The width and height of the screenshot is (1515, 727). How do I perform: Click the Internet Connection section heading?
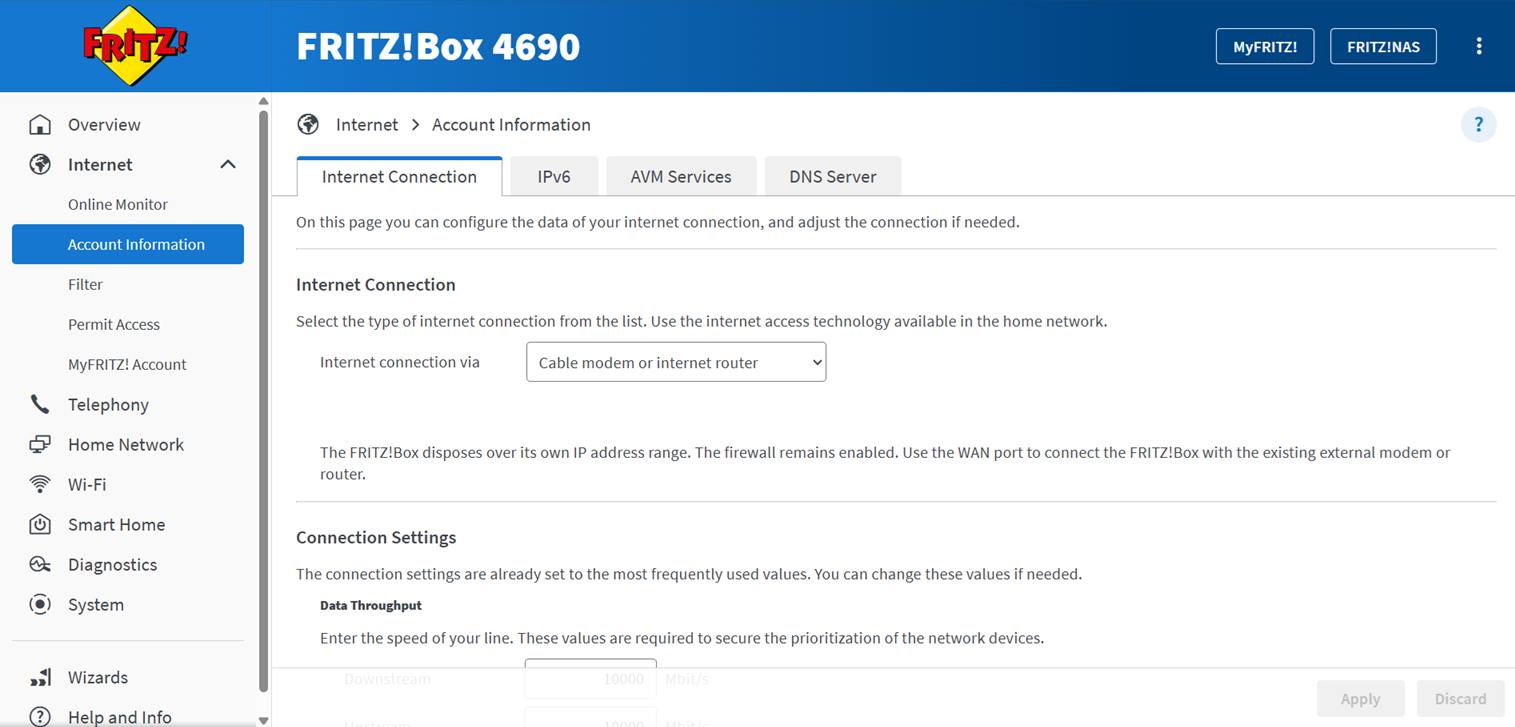(376, 285)
